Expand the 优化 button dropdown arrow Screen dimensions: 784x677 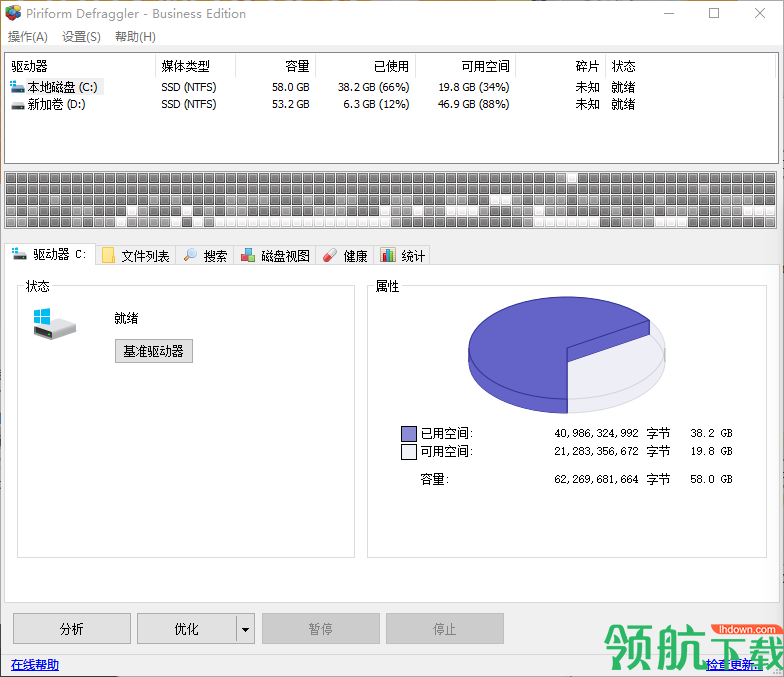tap(245, 629)
